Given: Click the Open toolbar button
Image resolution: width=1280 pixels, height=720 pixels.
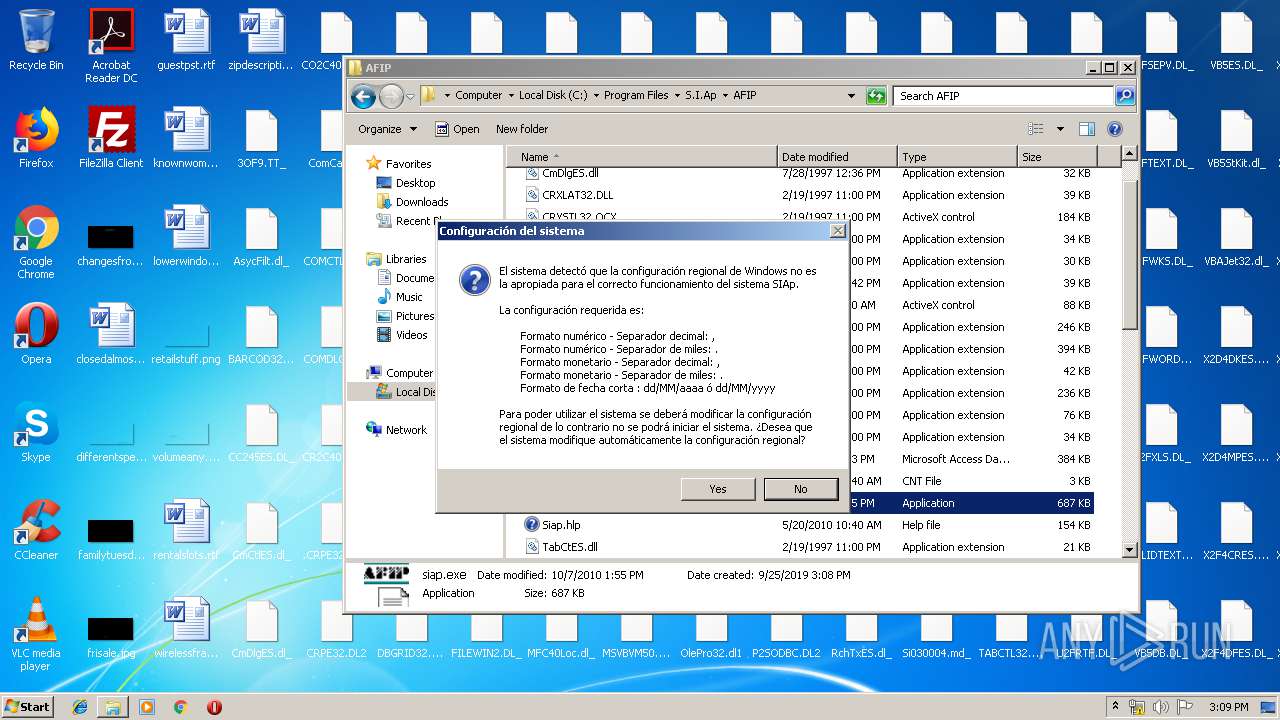Looking at the screenshot, I should coord(457,129).
